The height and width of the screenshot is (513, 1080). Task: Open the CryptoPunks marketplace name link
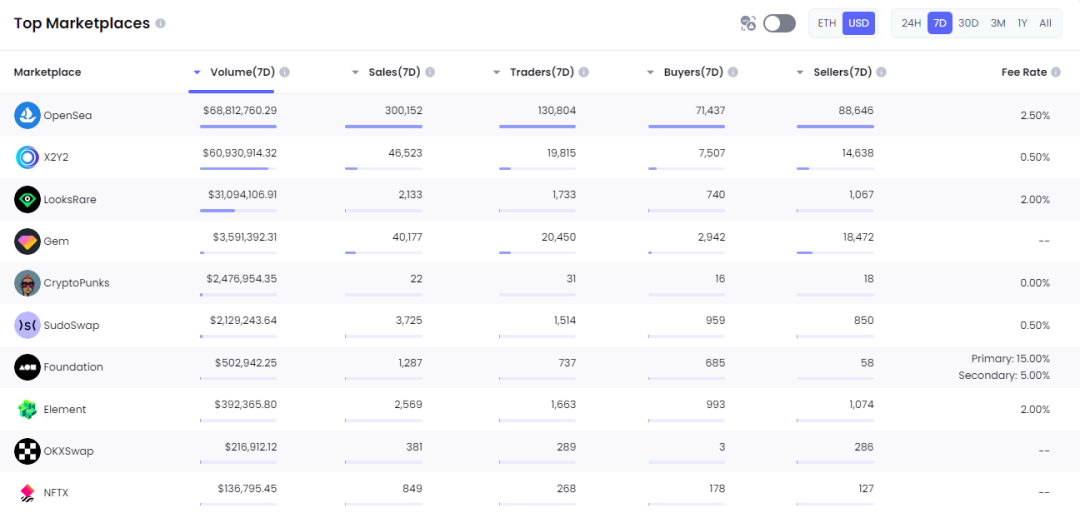click(x=76, y=283)
